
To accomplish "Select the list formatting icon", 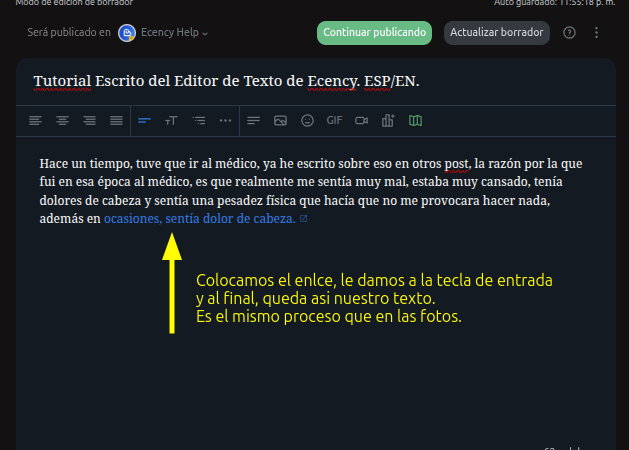I will [x=199, y=121].
